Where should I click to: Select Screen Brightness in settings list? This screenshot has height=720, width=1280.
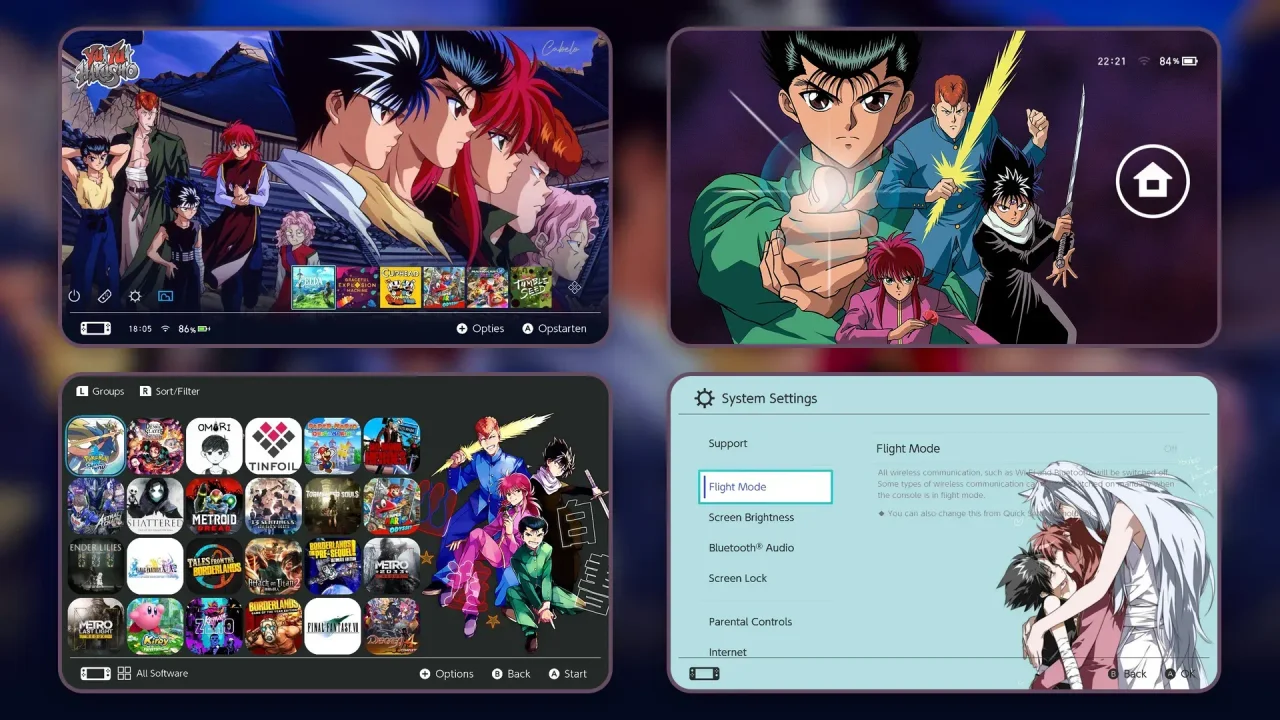(751, 517)
